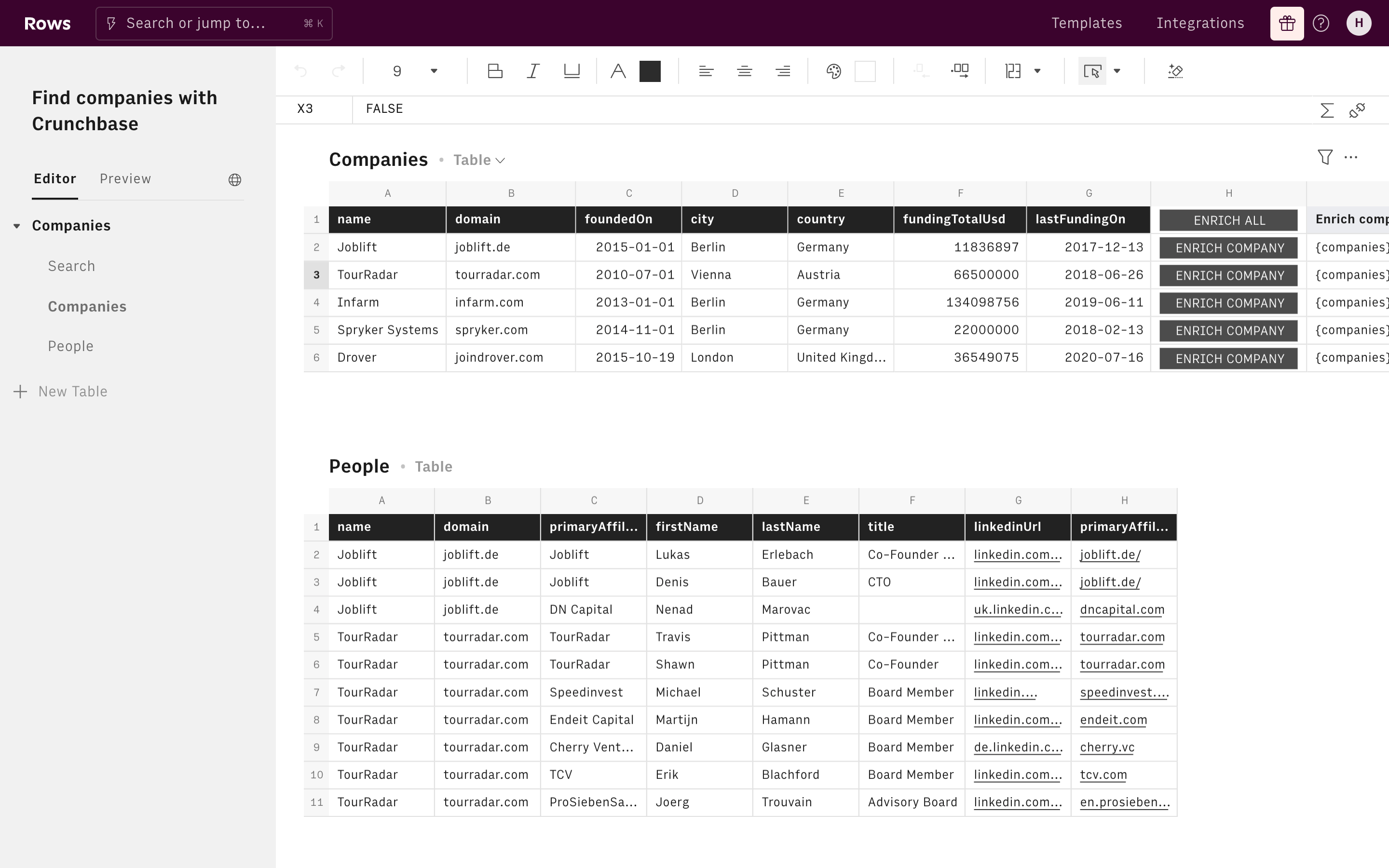
Task: Open the cell fill palette icon
Action: pyautogui.click(x=833, y=71)
